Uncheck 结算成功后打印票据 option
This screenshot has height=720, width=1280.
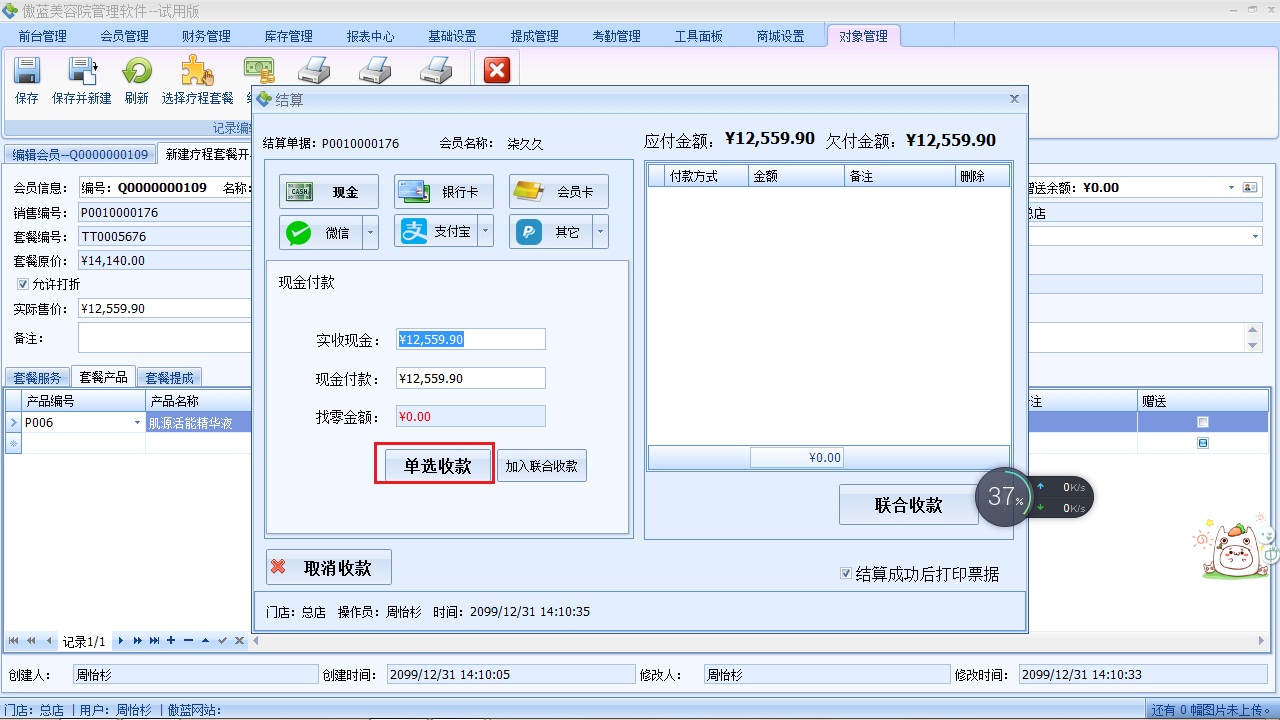click(x=846, y=572)
